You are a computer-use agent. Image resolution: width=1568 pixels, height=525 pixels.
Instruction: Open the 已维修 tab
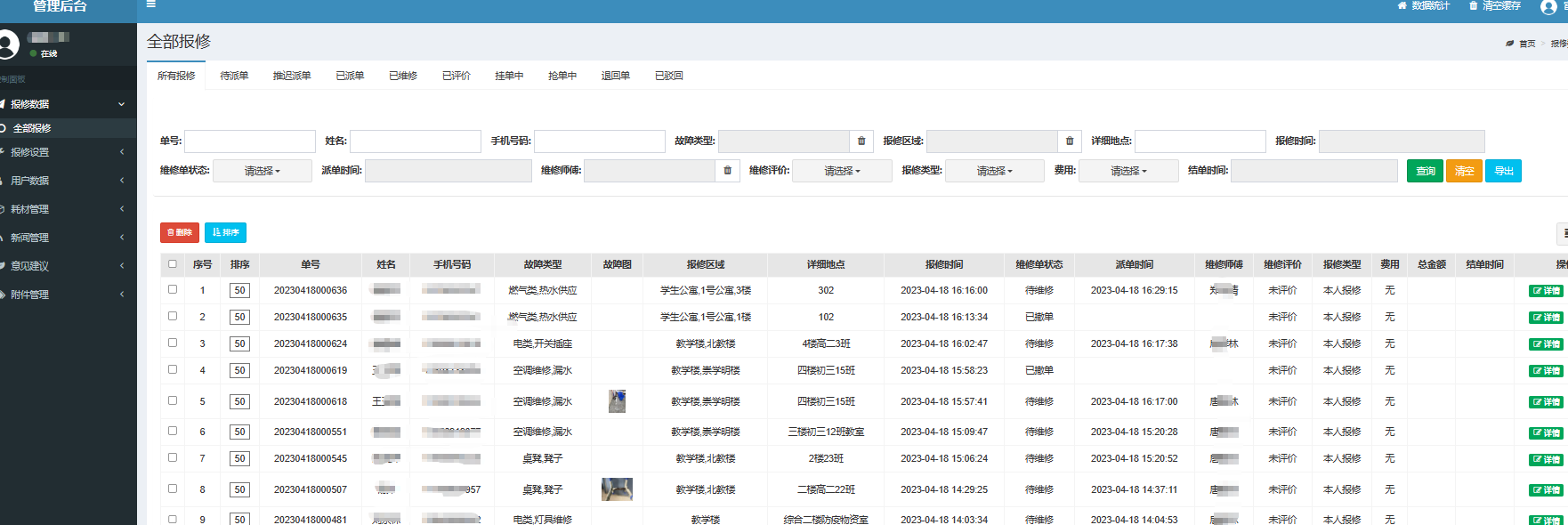[403, 76]
